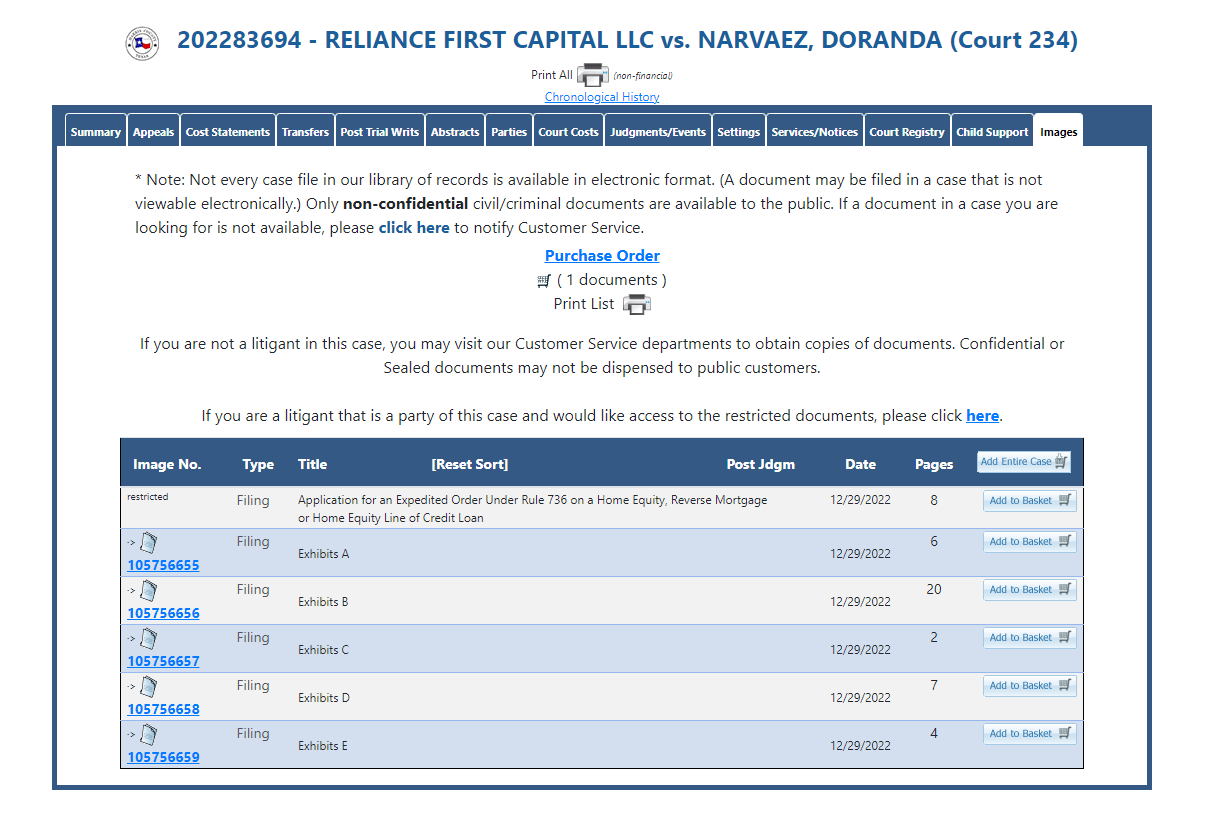
Task: Click the 'restricted' label in first row
Action: pyautogui.click(x=148, y=496)
